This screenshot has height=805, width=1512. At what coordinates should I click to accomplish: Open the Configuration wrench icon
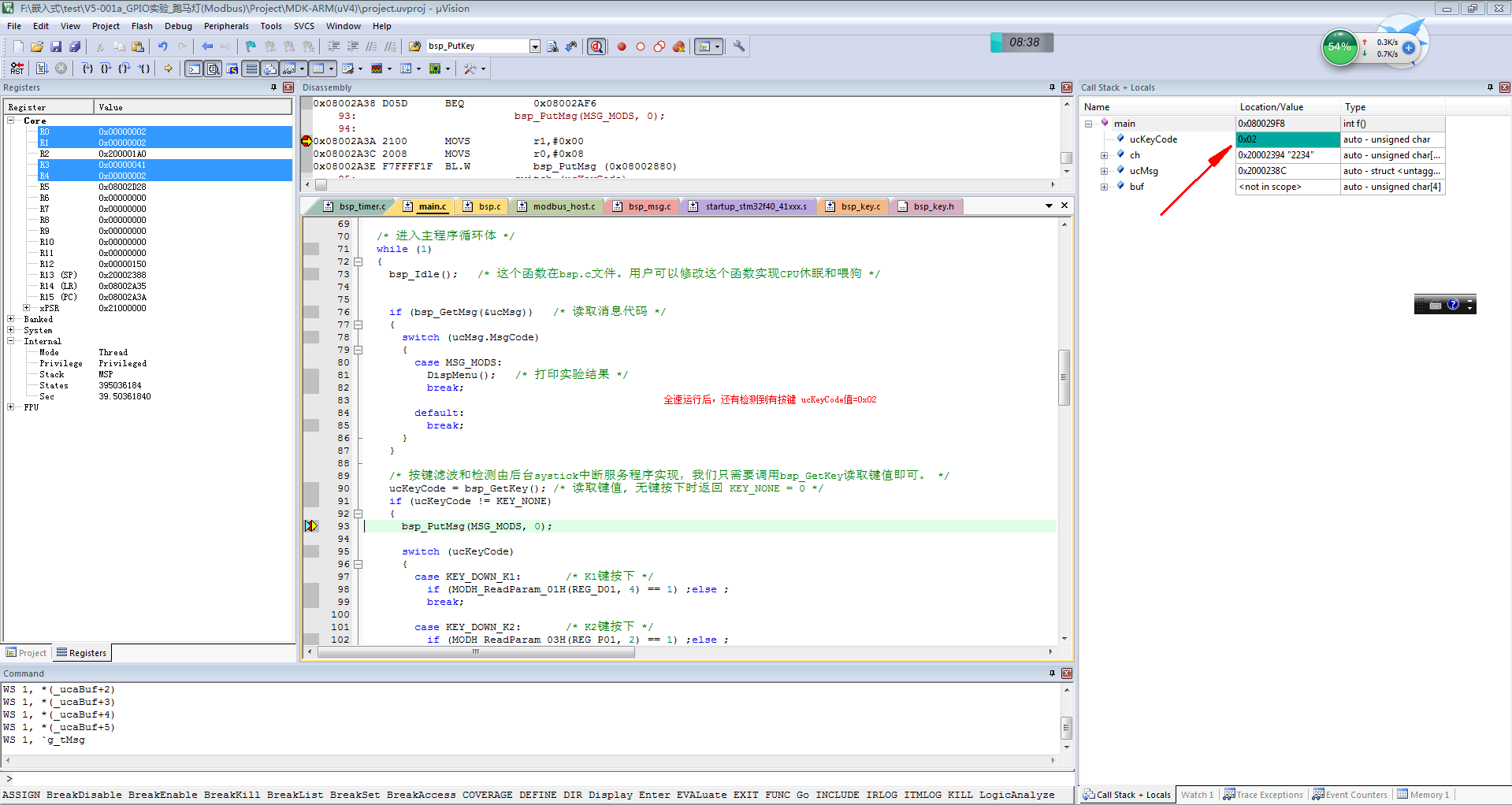739,46
